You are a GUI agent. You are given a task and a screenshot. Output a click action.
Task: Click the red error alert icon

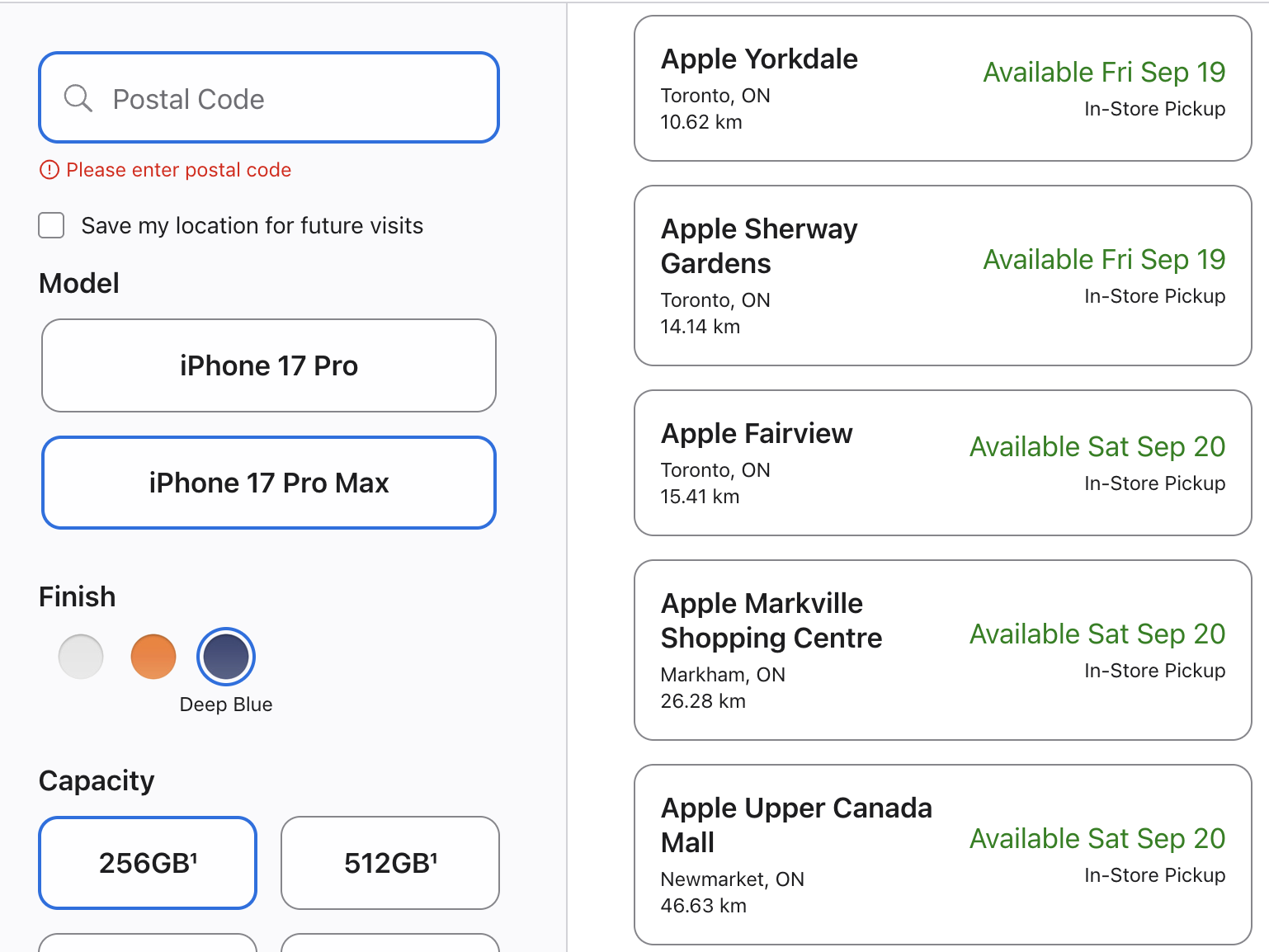tap(50, 170)
